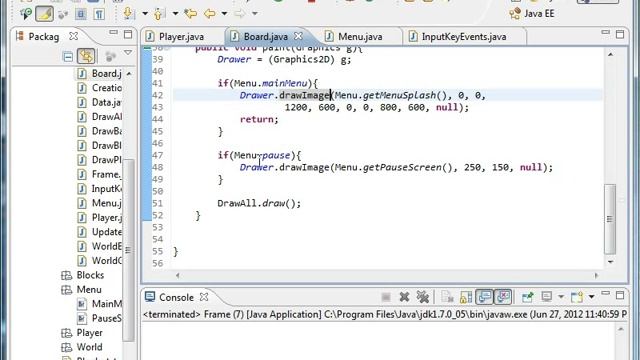Select Data.ja file in Package Explorer
This screenshot has height=360, width=640.
[100, 102]
